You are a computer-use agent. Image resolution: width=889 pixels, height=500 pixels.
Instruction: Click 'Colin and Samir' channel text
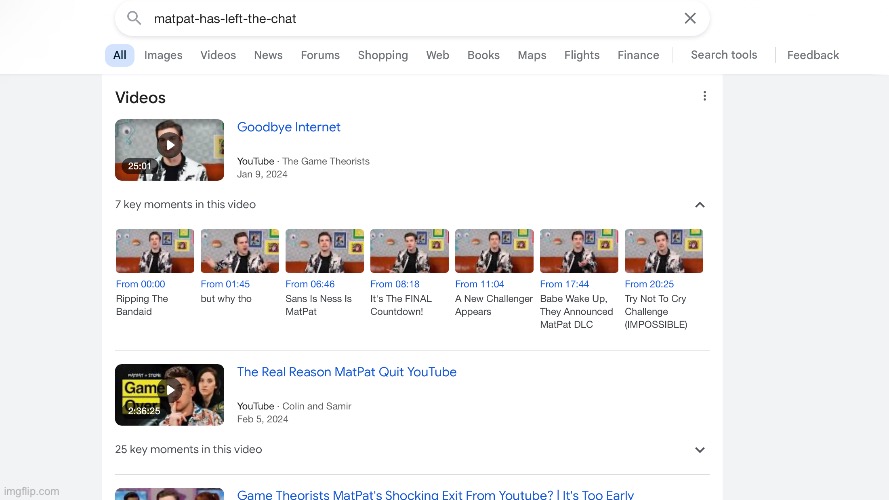click(x=317, y=406)
